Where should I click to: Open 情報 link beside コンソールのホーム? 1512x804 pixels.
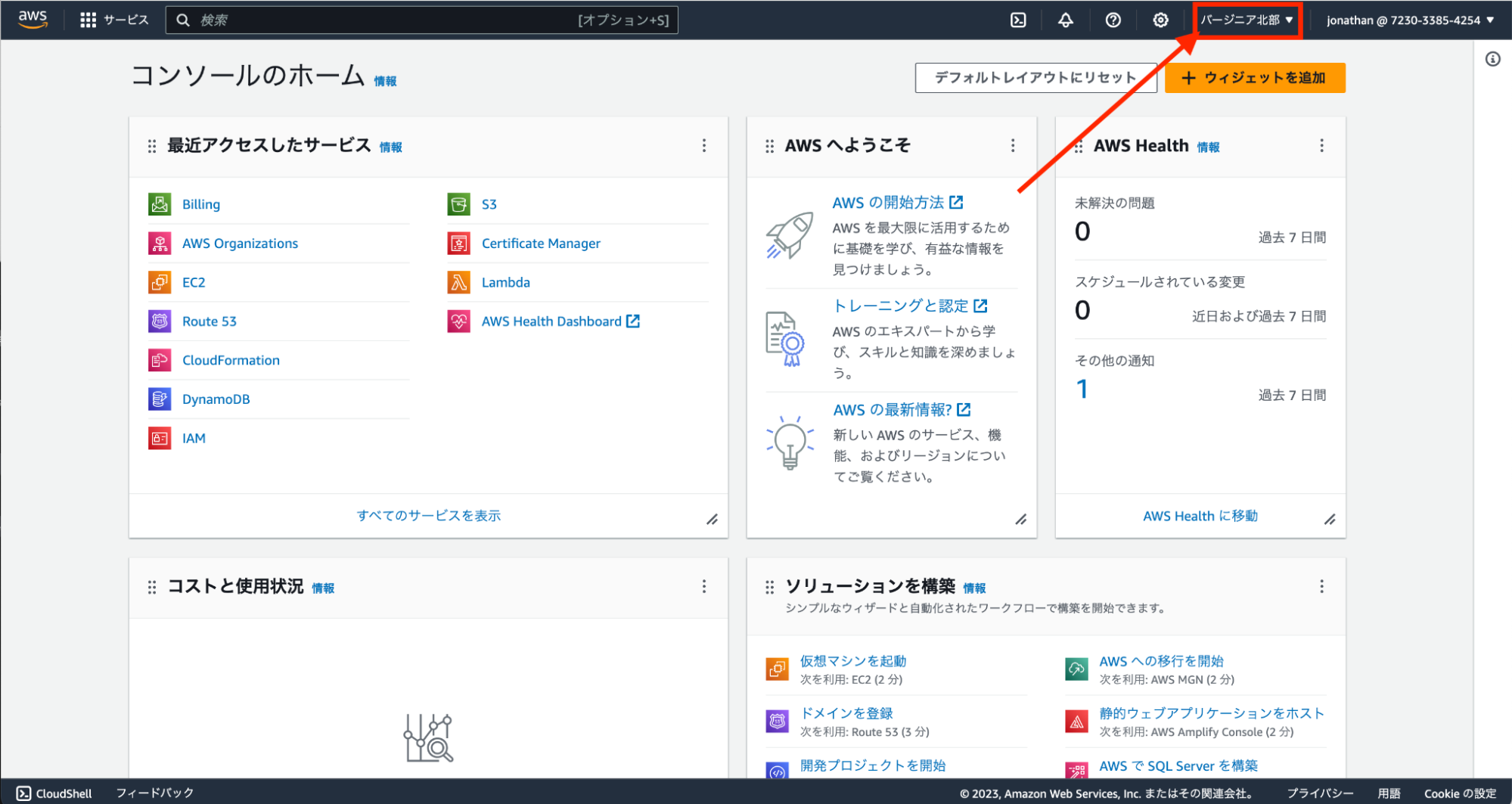tap(385, 81)
